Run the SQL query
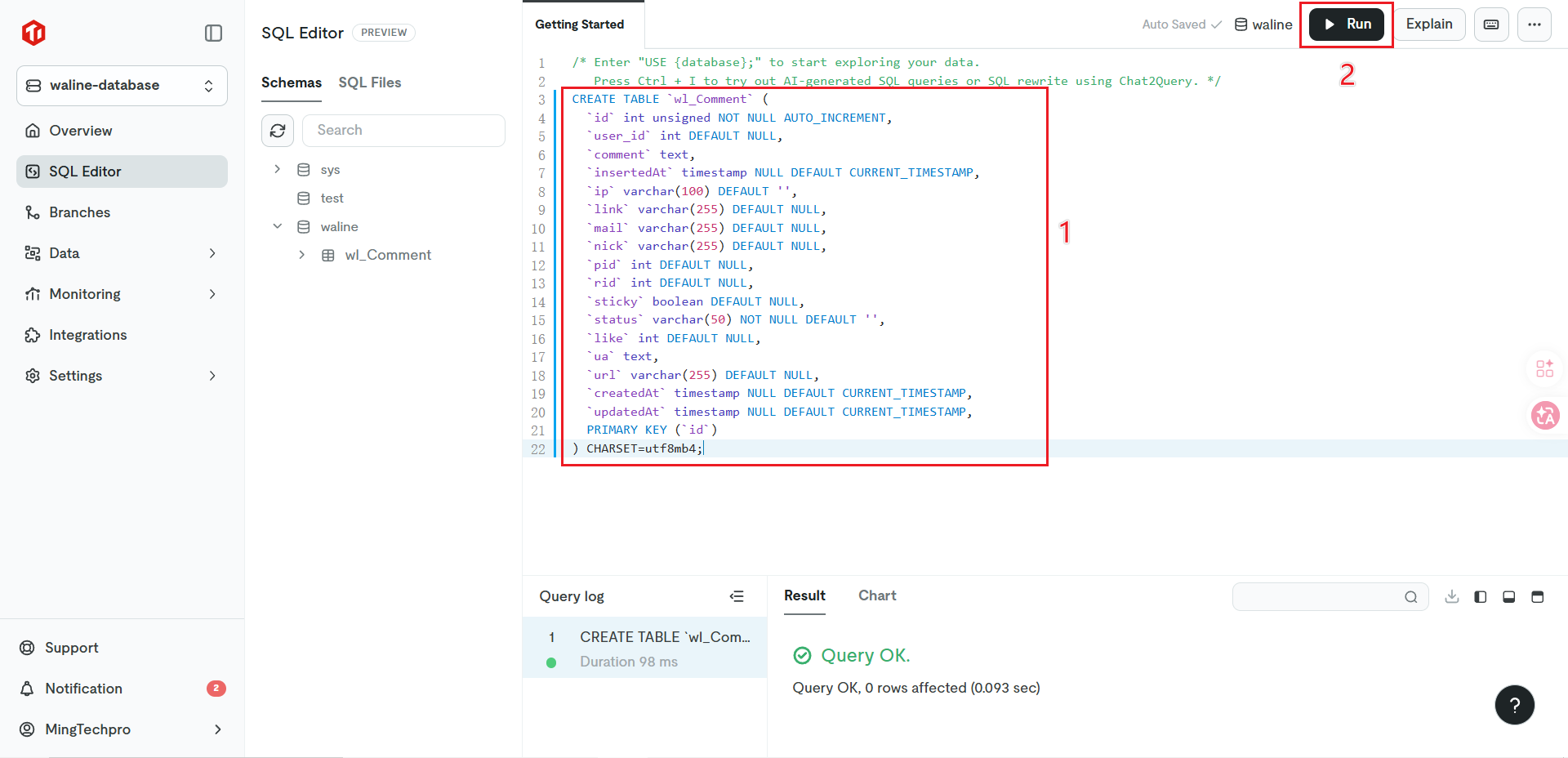This screenshot has width=1568, height=758. 1347,25
